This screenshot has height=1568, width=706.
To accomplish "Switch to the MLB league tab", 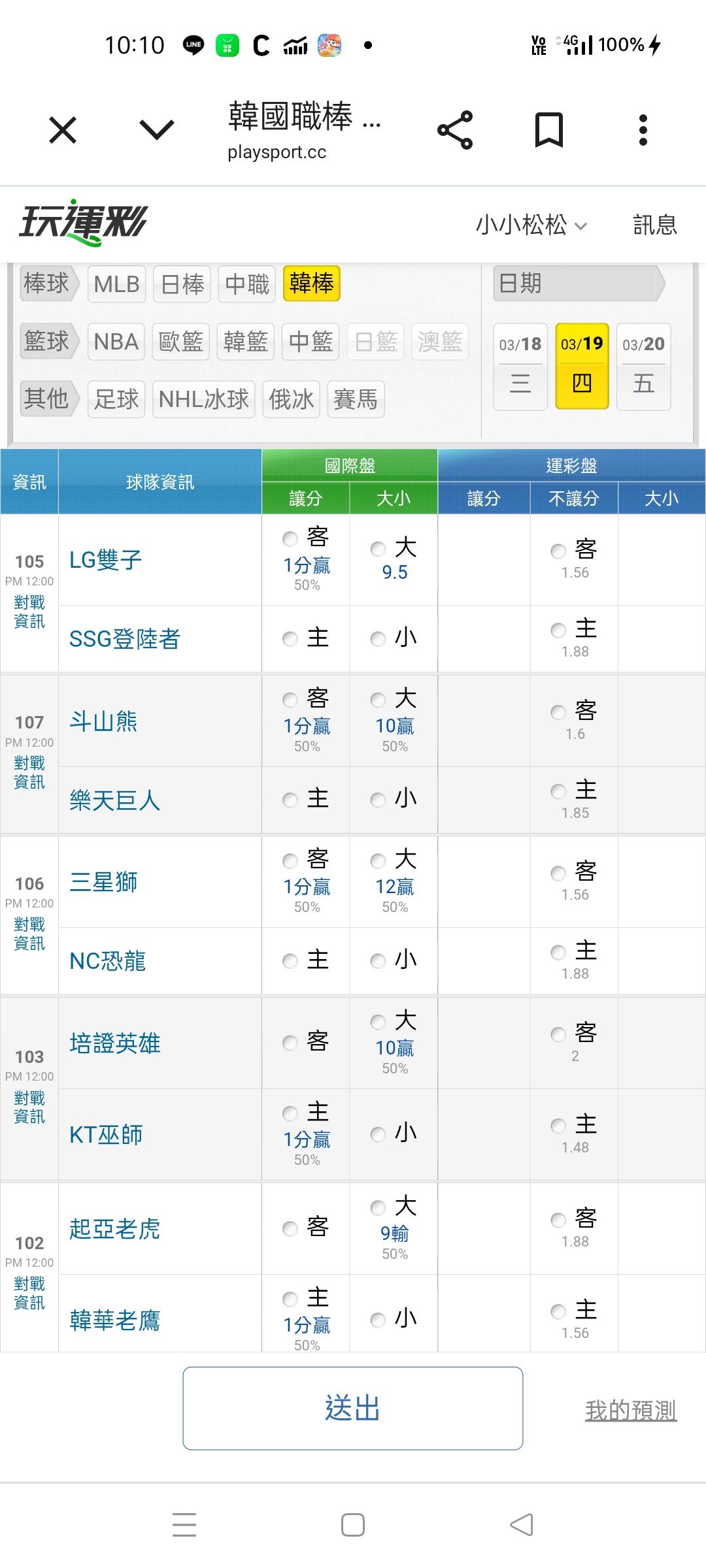I will click(x=117, y=284).
